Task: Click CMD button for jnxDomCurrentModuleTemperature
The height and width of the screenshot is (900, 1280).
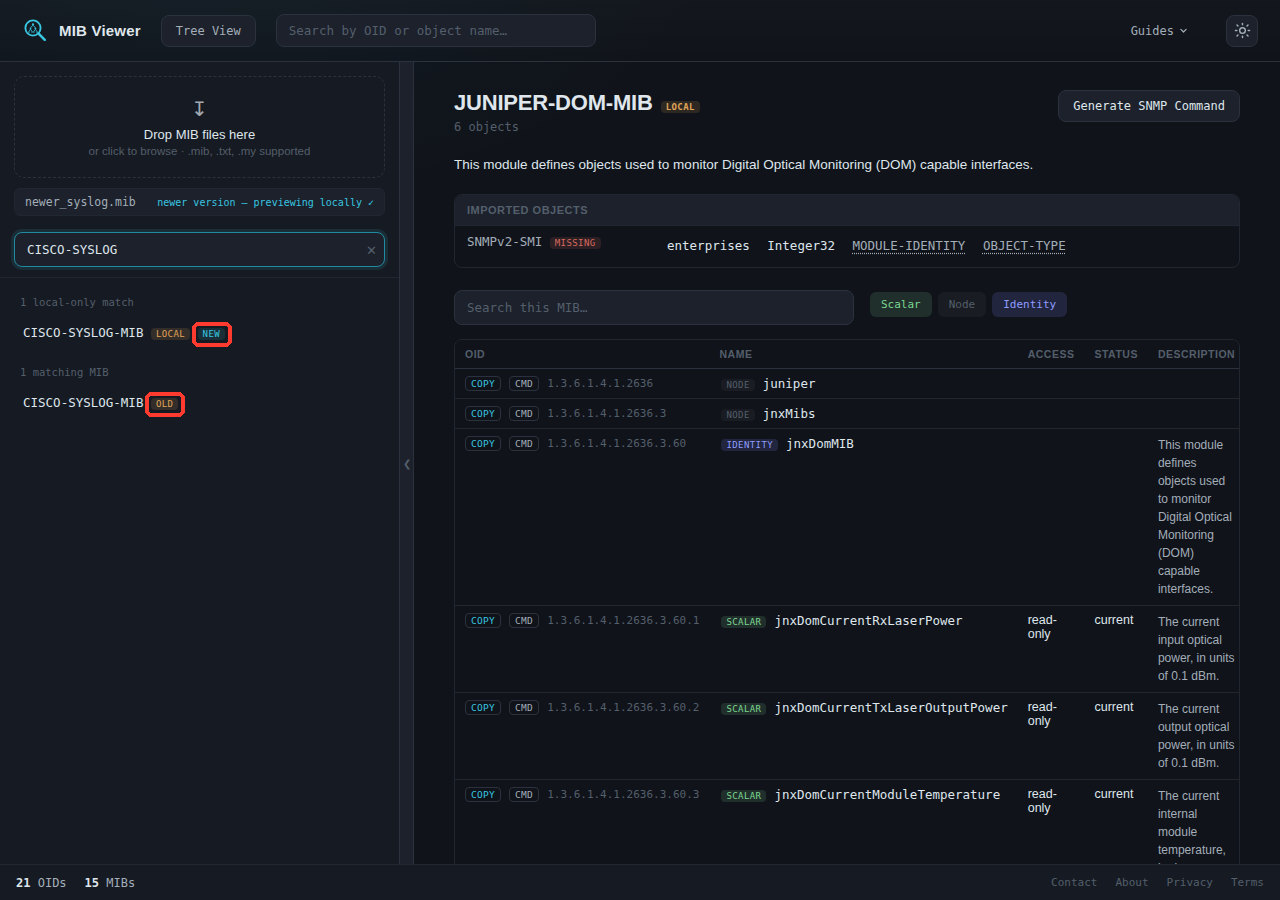Action: tap(524, 794)
